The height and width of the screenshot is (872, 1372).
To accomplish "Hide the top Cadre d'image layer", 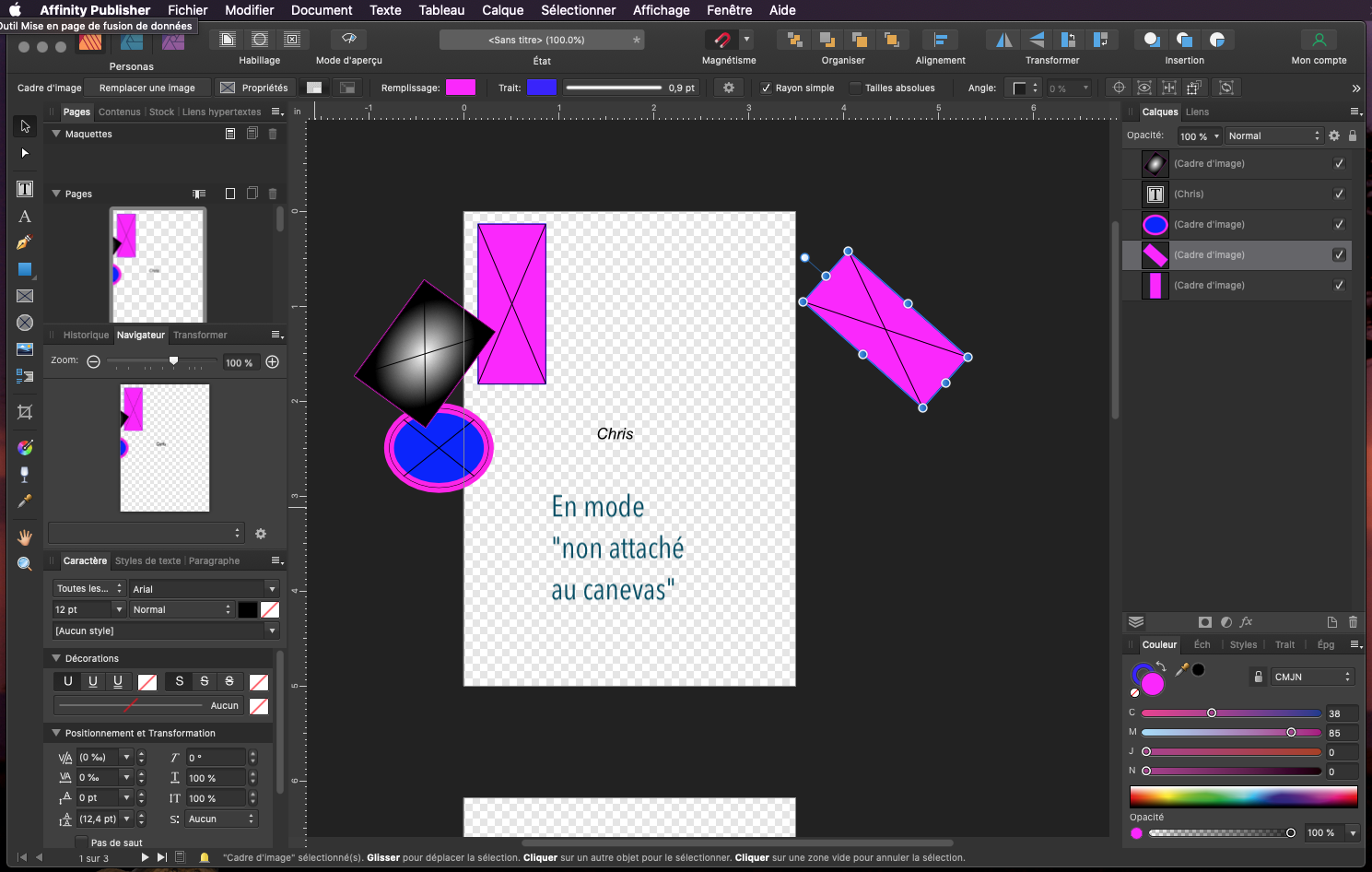I will point(1339,163).
